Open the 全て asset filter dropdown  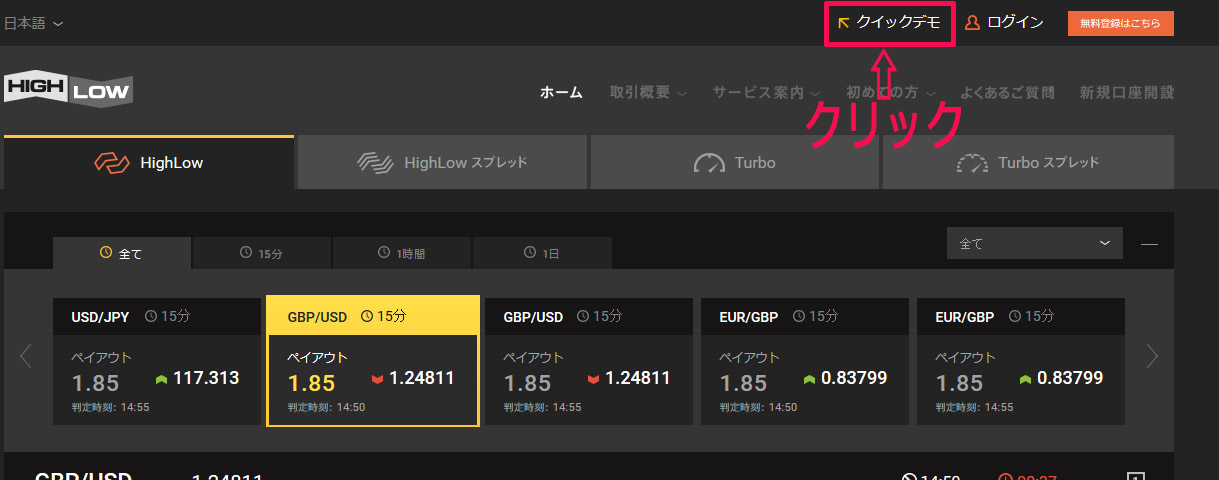pos(1034,243)
